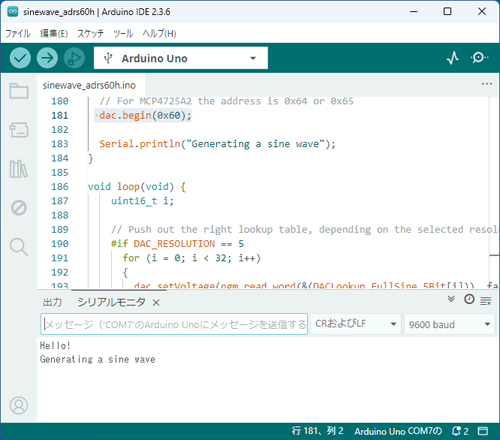
Task: Open the ヘルプ(H) menu
Action: click(159, 33)
